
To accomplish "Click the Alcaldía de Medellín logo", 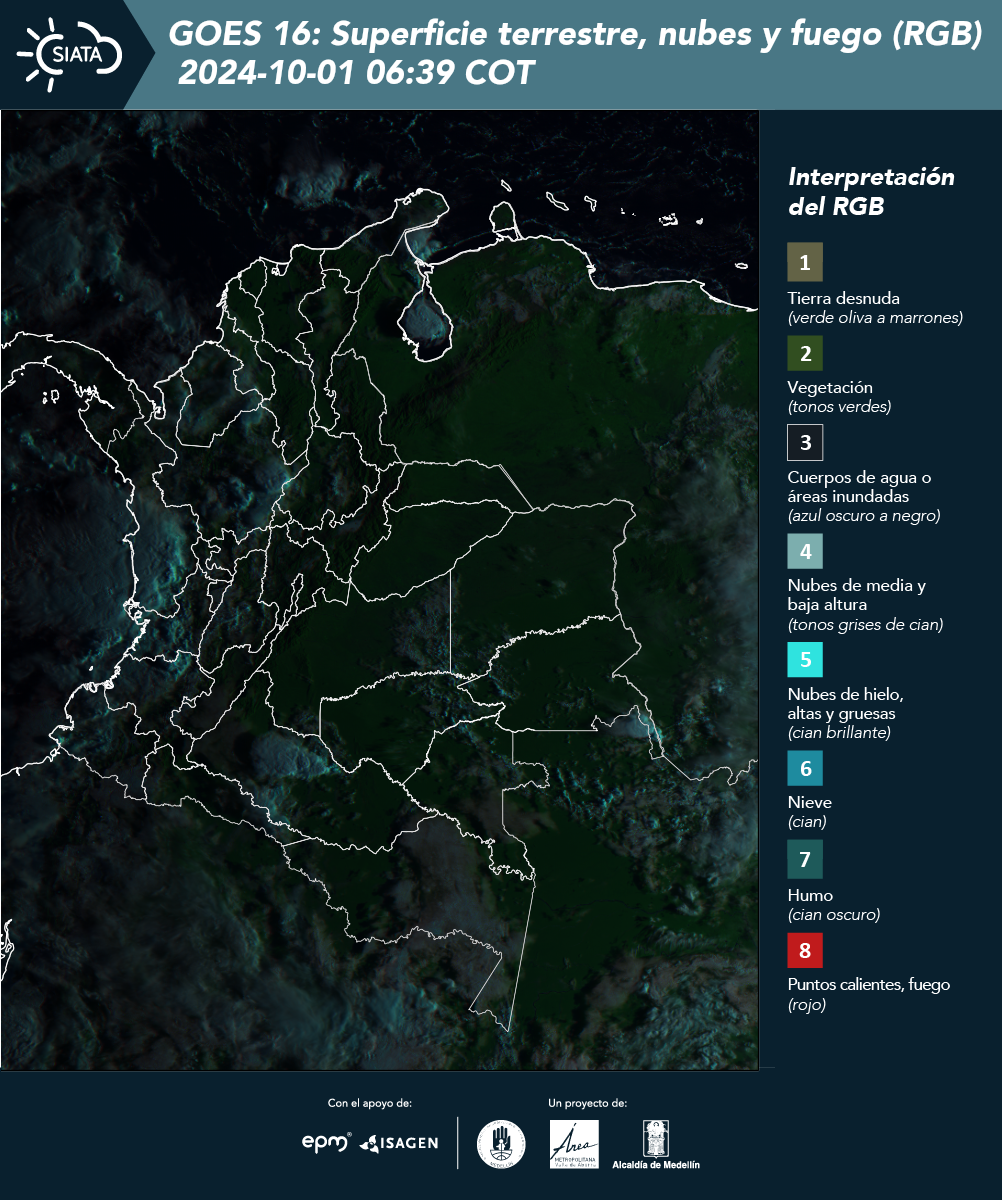I will 656,1144.
